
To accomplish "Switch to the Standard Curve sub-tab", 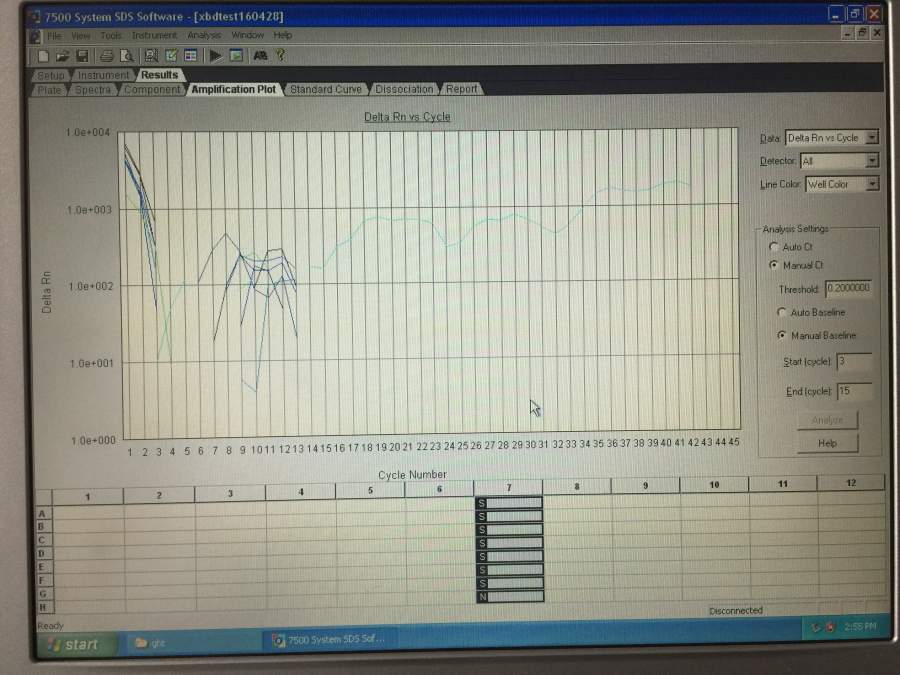I will pos(325,90).
